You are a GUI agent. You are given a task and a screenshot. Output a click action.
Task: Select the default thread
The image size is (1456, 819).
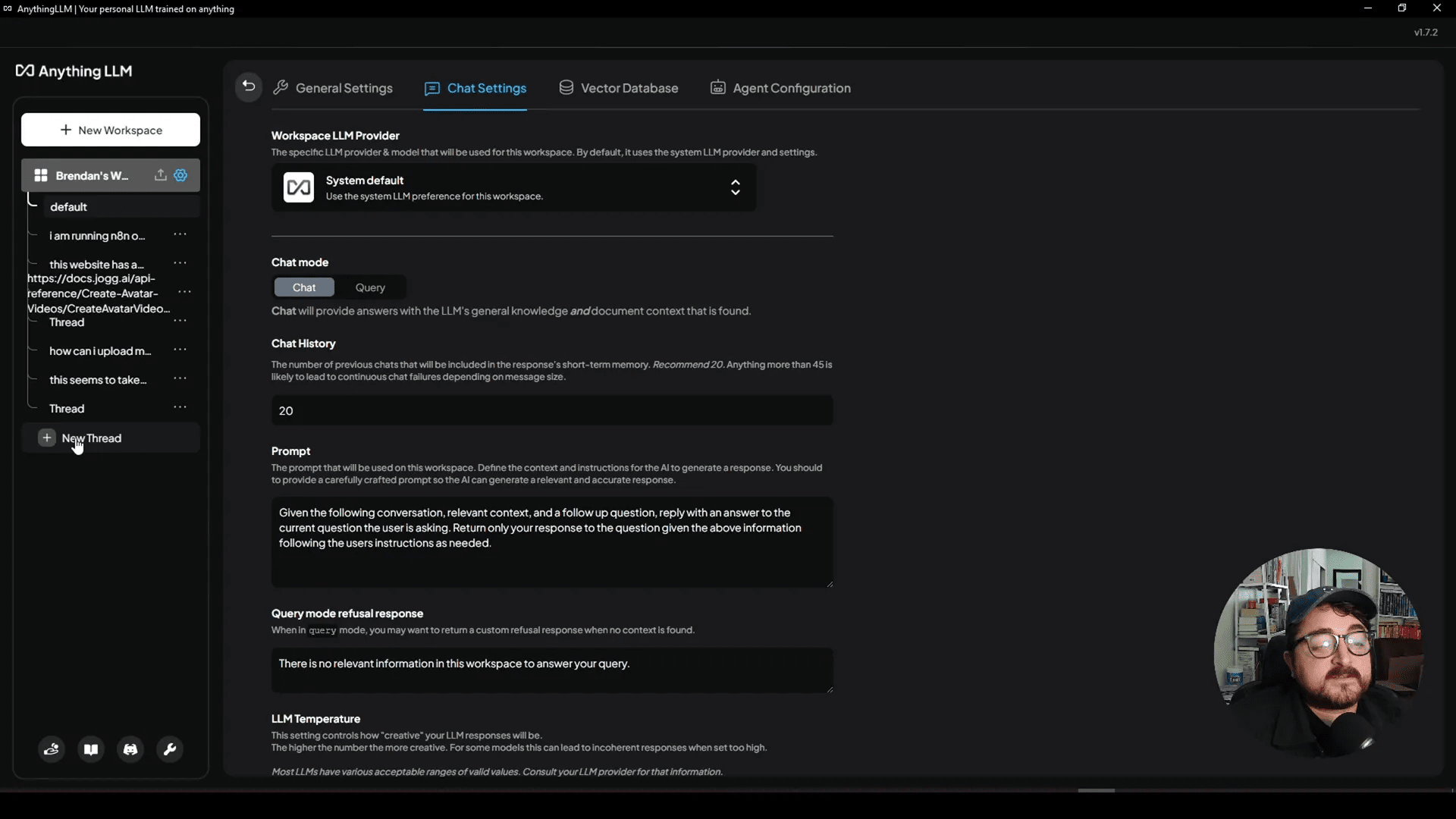point(121,206)
